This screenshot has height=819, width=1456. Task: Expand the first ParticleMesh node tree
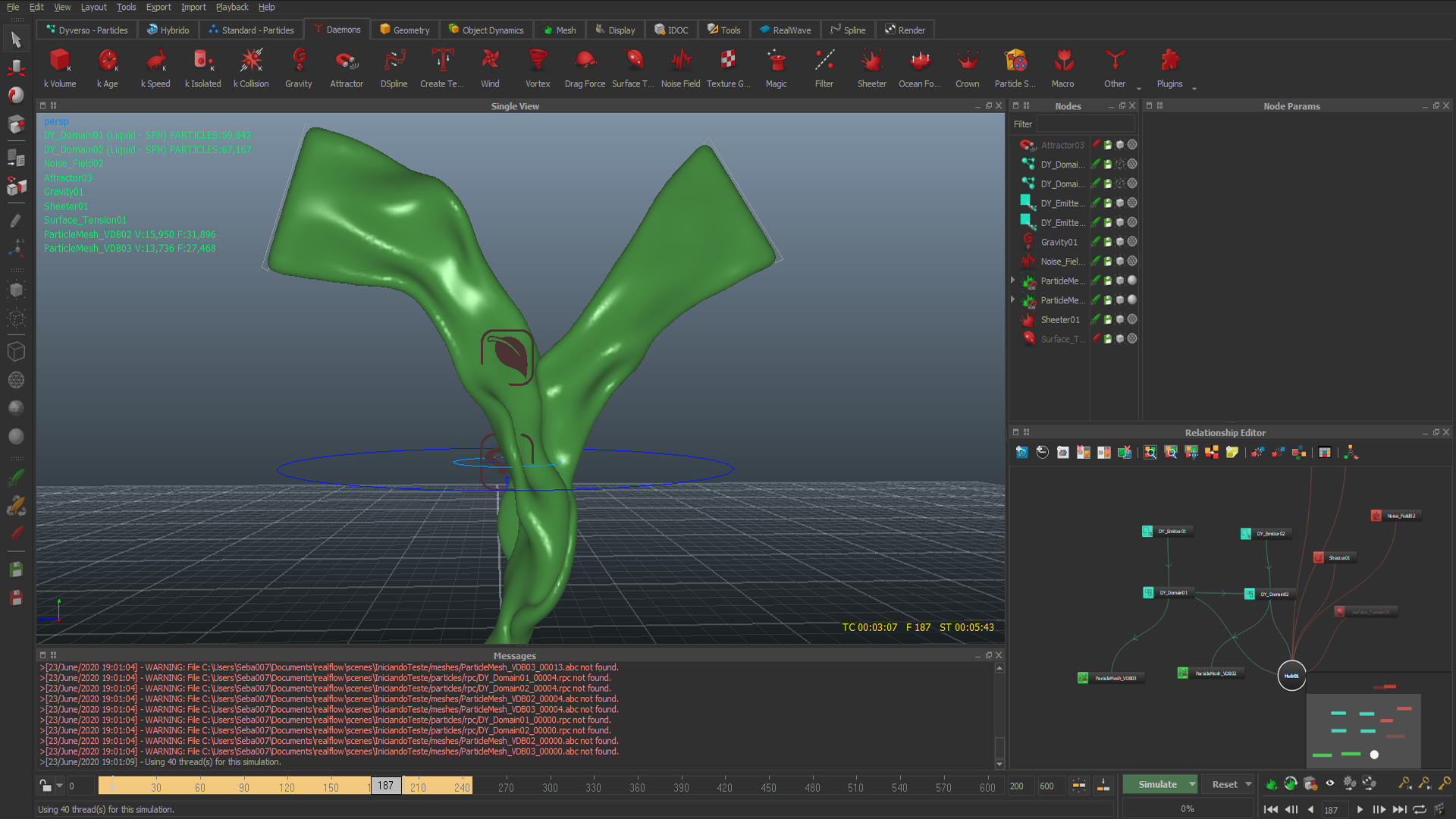pyautogui.click(x=1013, y=281)
